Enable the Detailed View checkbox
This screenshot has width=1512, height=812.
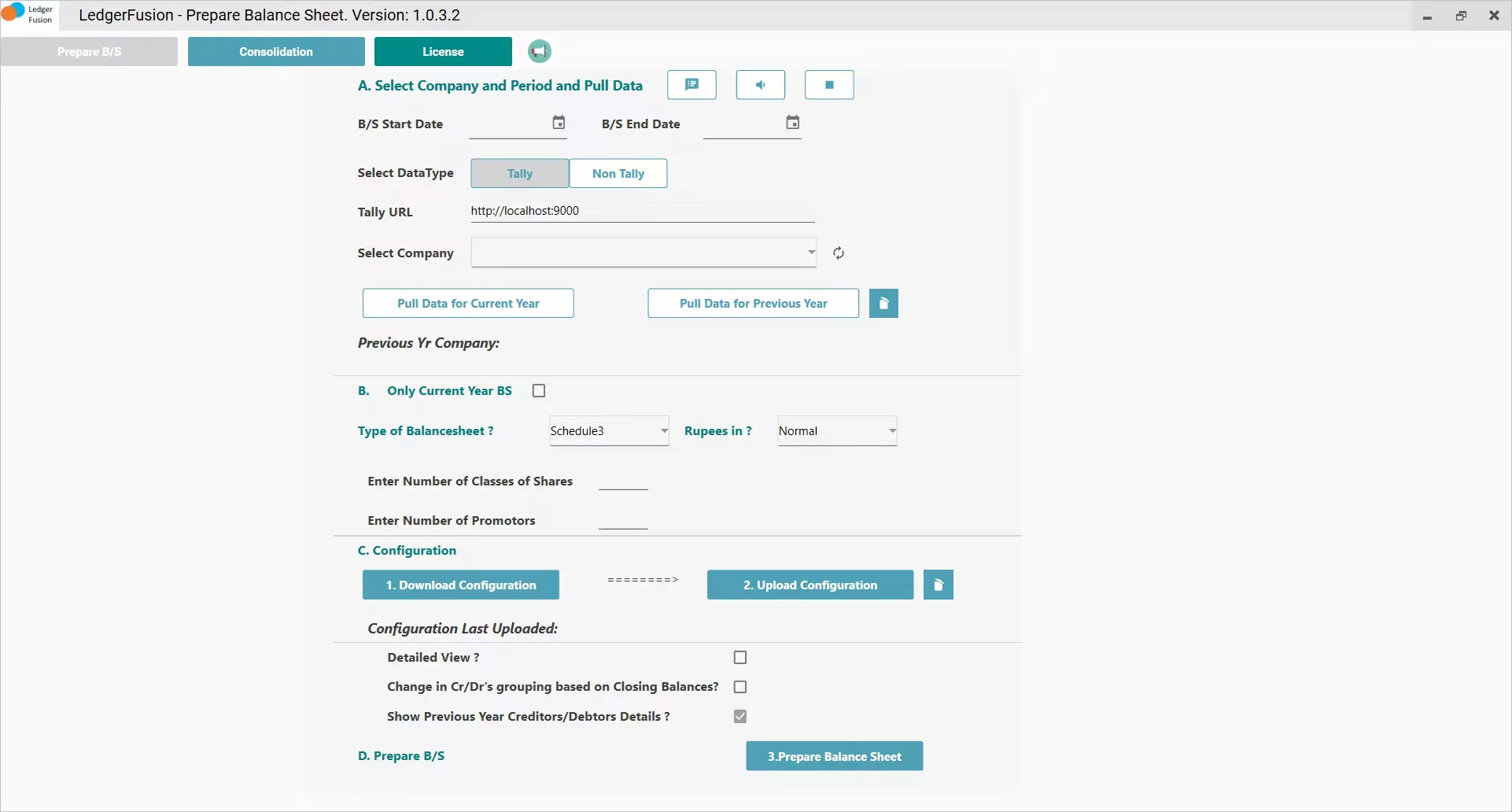click(740, 657)
